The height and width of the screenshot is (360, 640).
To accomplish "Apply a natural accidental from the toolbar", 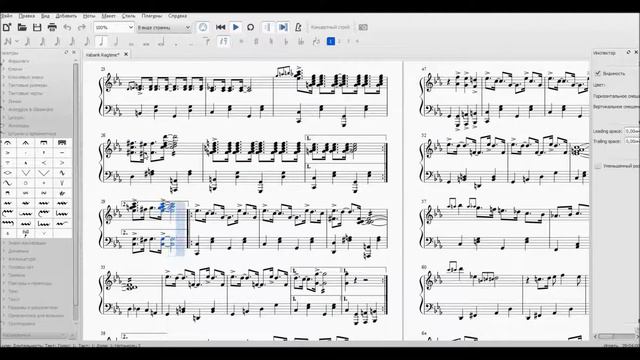I will 271,41.
